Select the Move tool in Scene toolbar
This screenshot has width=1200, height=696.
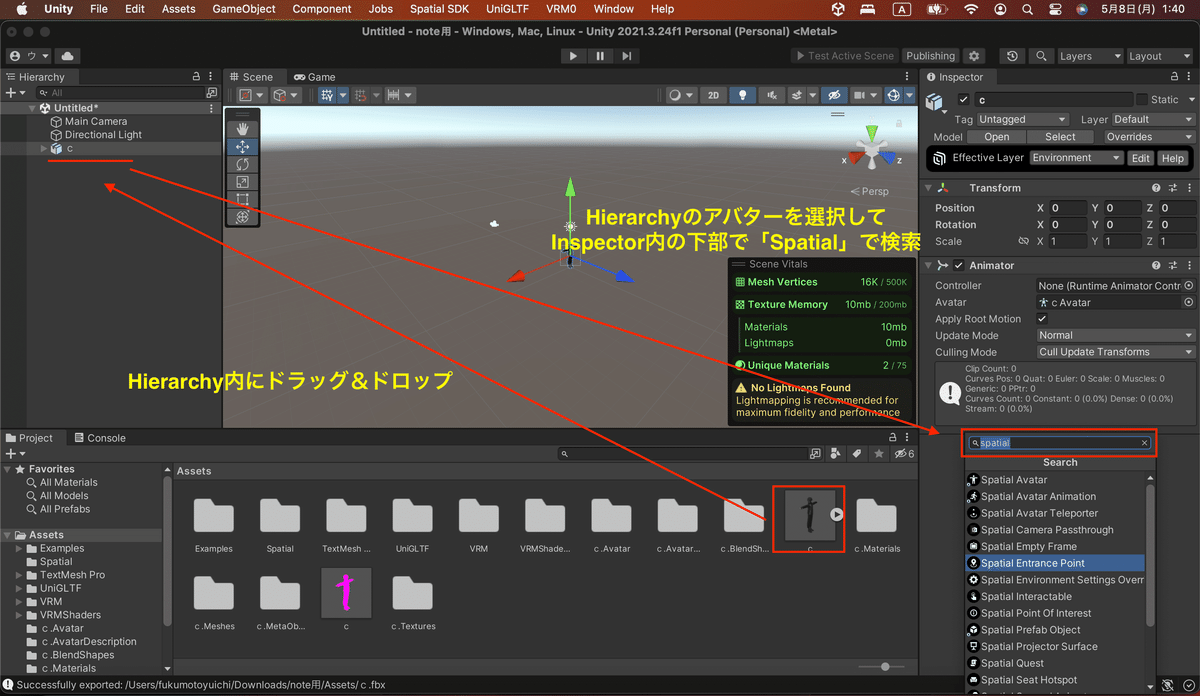point(242,147)
